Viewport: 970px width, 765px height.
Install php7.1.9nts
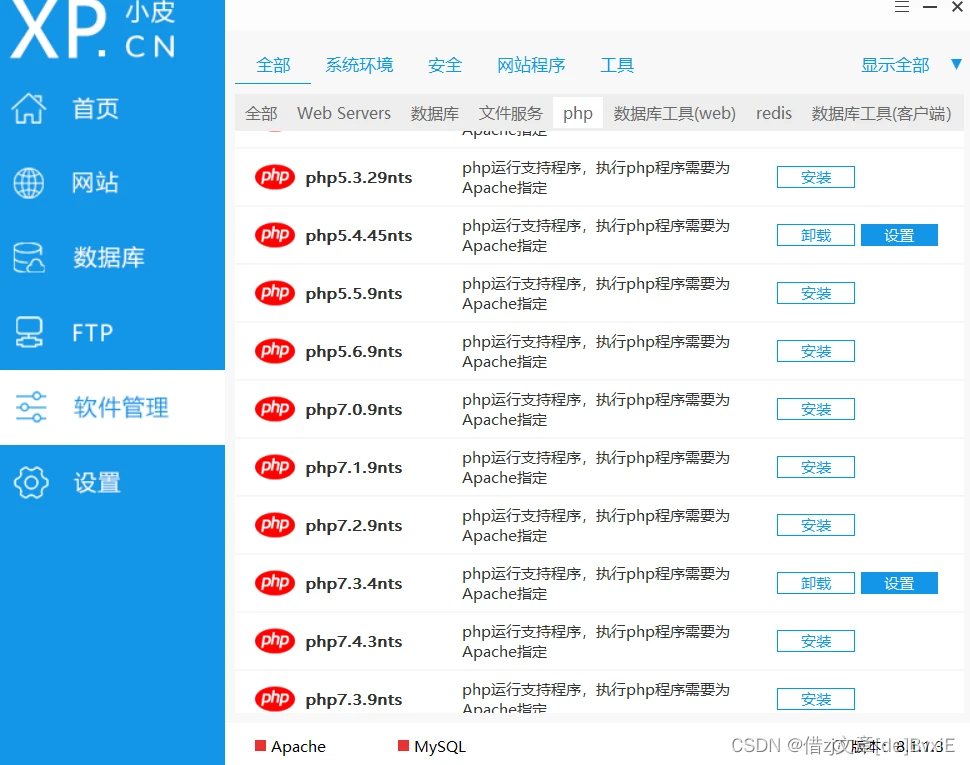point(815,467)
